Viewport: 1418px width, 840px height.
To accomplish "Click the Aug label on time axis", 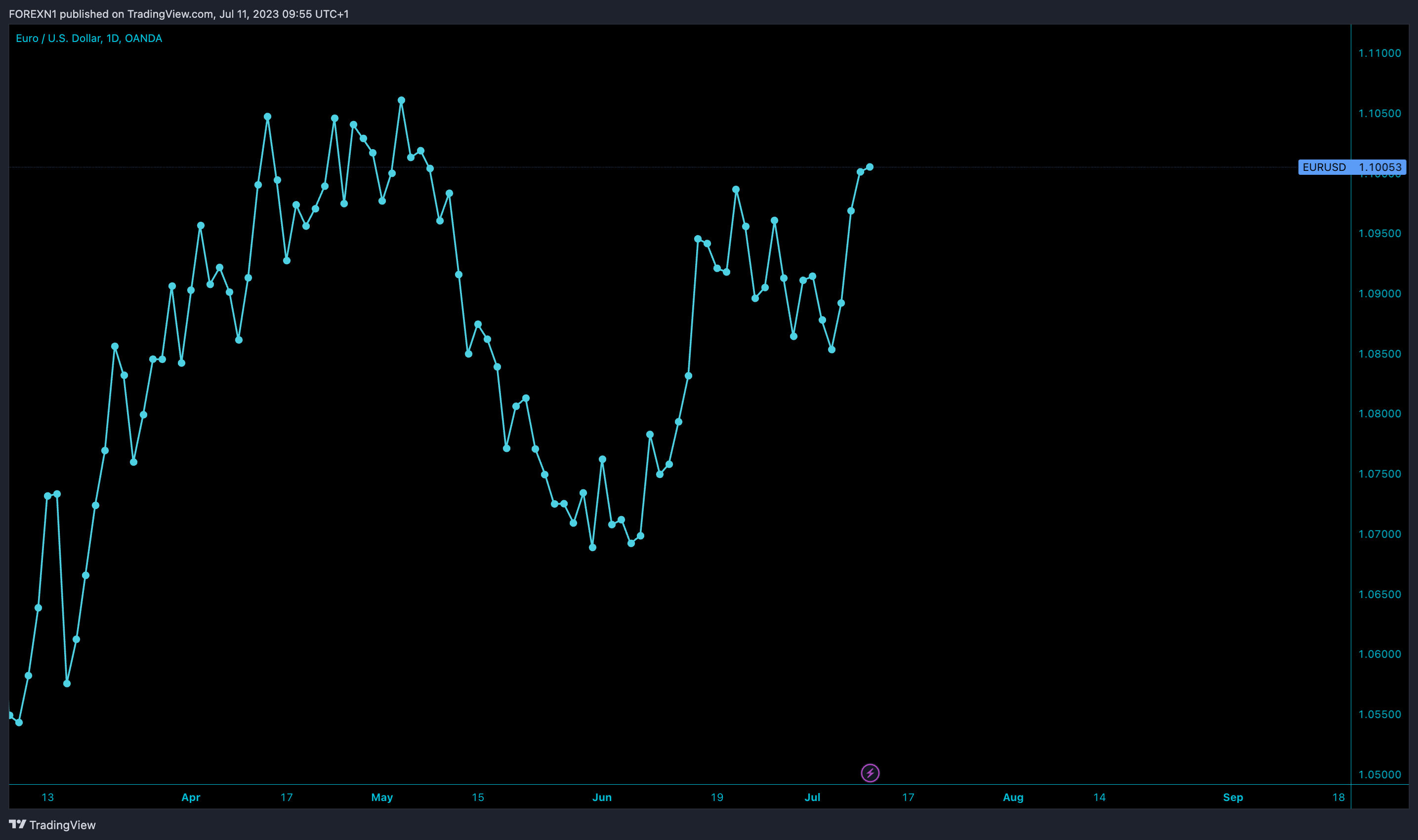I will (x=1013, y=797).
